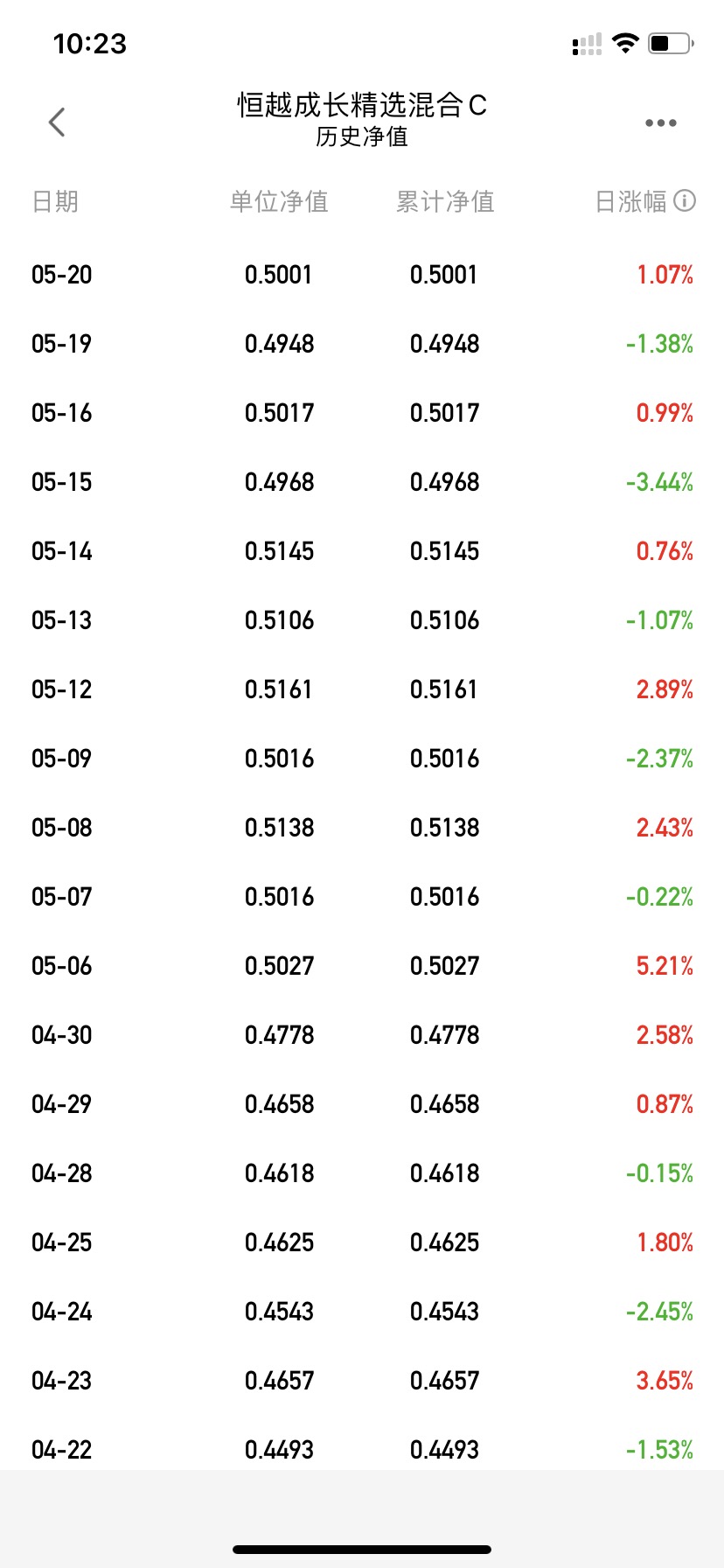Tap the Wi-Fi status icon
This screenshot has height=1568, width=724.
tap(625, 43)
